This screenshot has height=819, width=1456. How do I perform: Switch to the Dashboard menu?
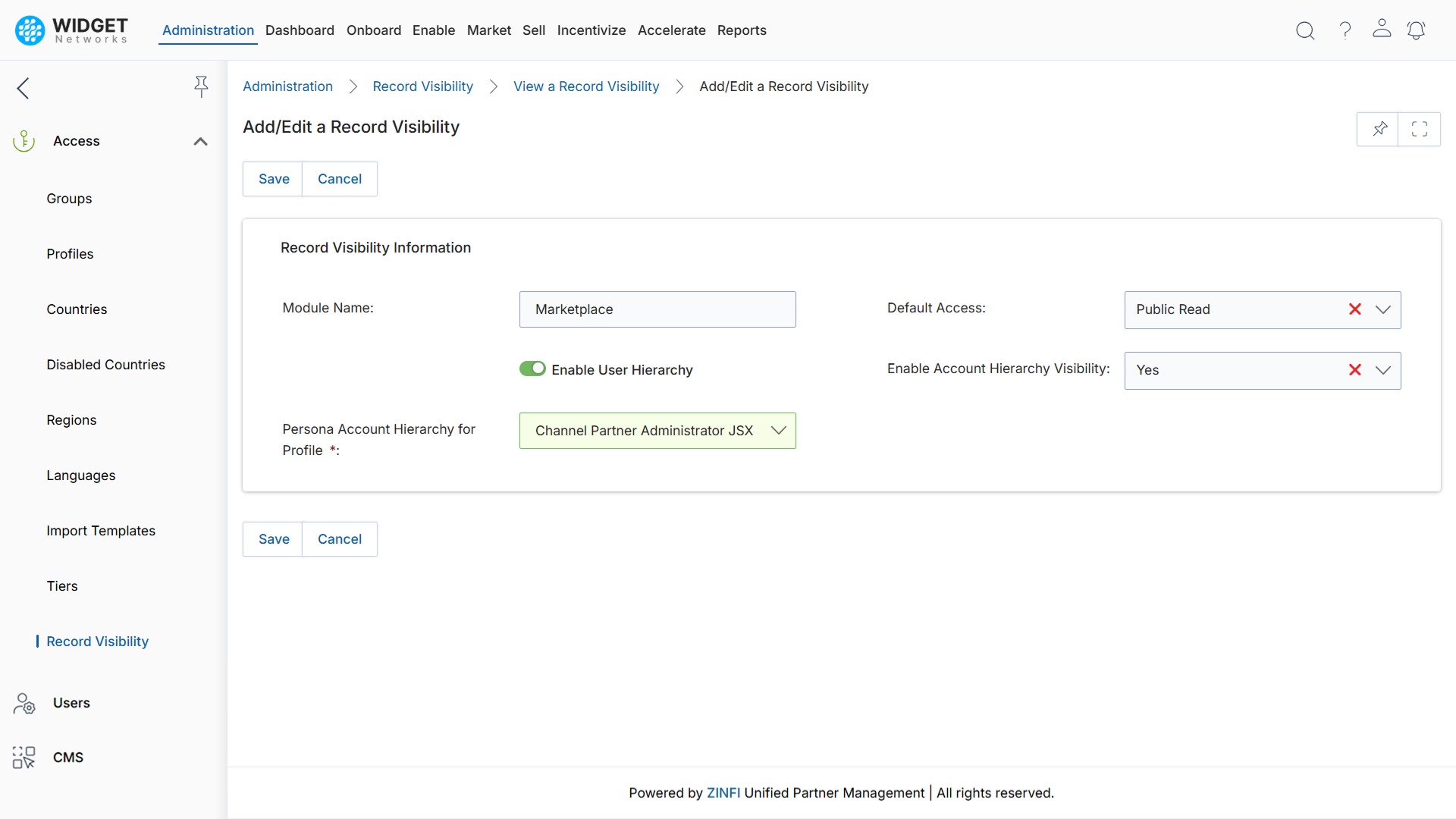pos(300,30)
